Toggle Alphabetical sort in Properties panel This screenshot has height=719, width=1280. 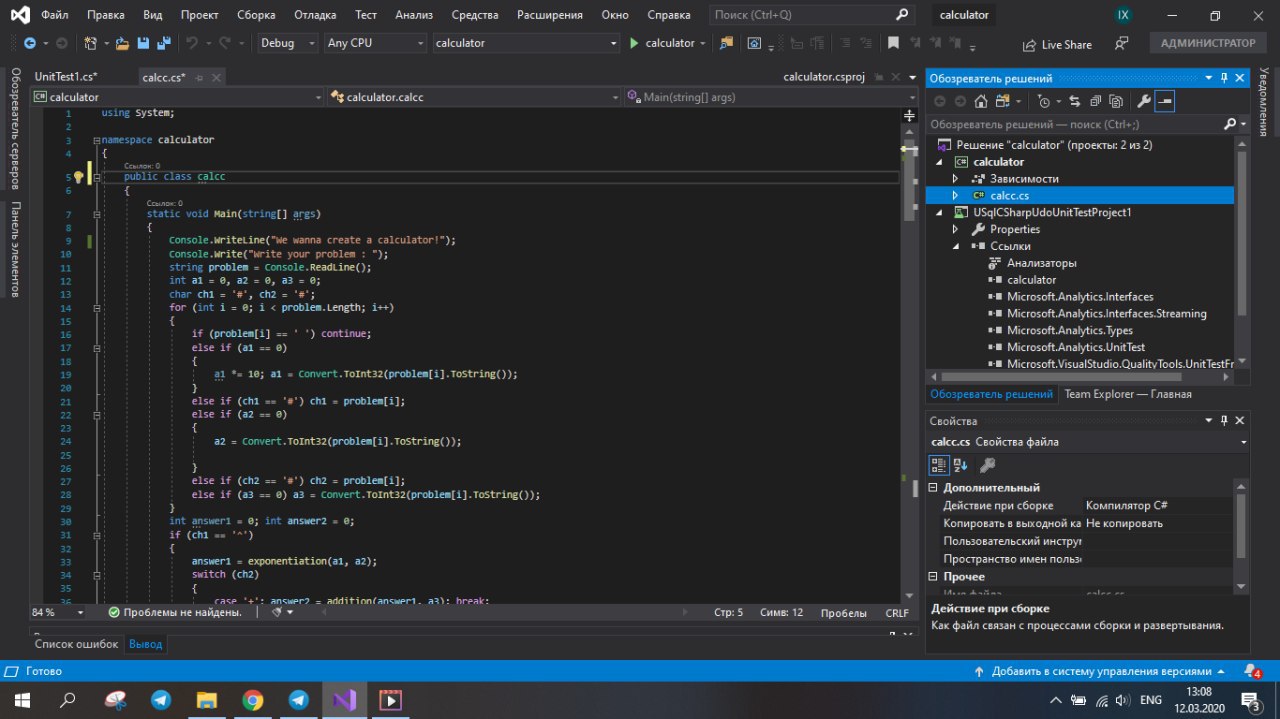point(960,465)
